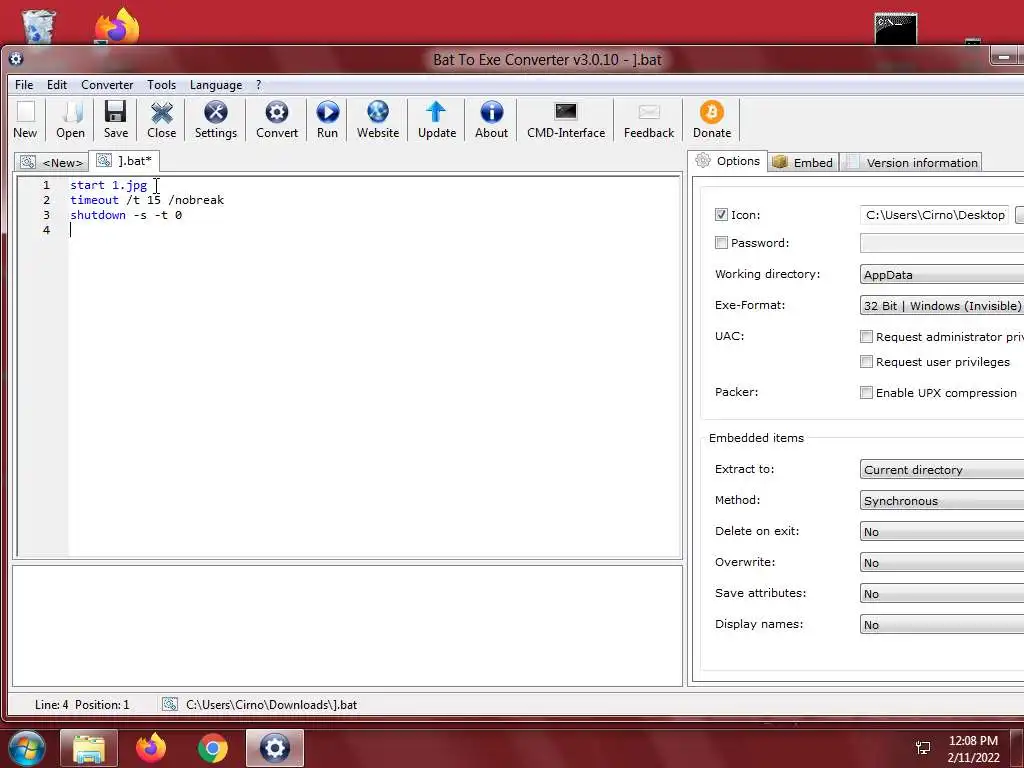Open Windows Explorer from the taskbar
Viewport: 1024px width, 768px height.
coord(89,748)
